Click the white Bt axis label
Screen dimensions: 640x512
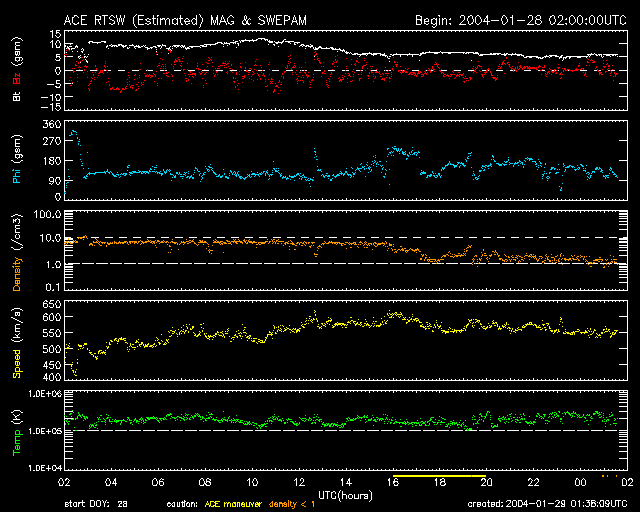click(x=17, y=97)
